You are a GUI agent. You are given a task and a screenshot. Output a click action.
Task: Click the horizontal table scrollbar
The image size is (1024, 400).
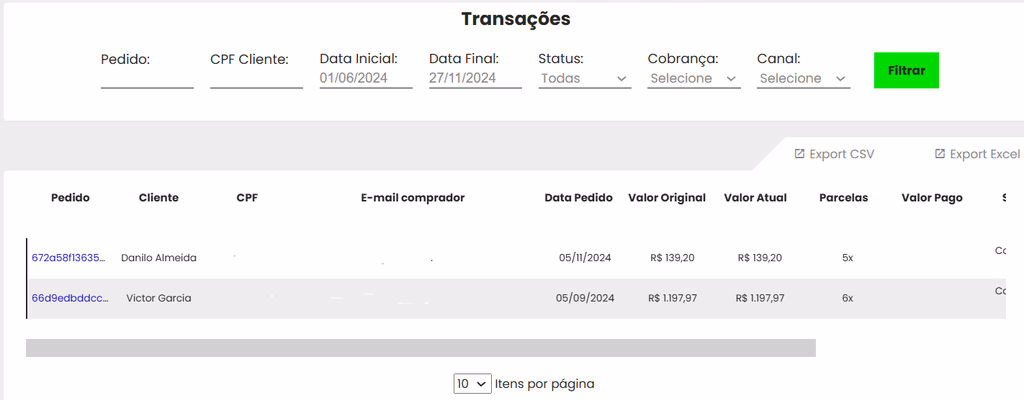coord(421,348)
